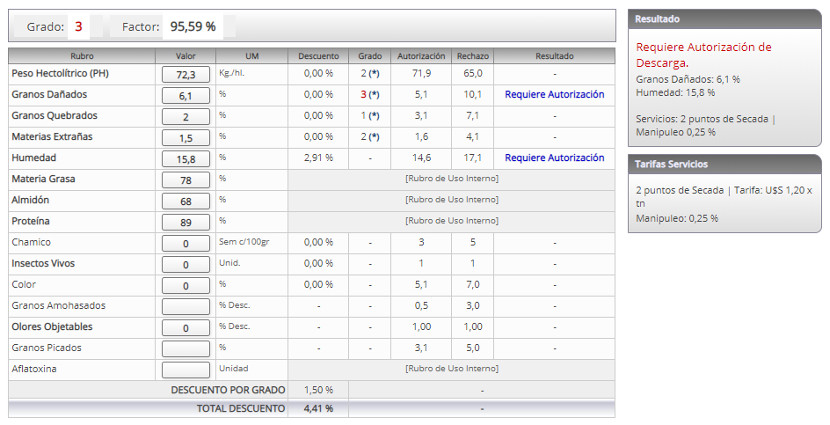Open Requiere Autorización link in Humedad row
Viewport: 830px width, 425px height.
554,158
